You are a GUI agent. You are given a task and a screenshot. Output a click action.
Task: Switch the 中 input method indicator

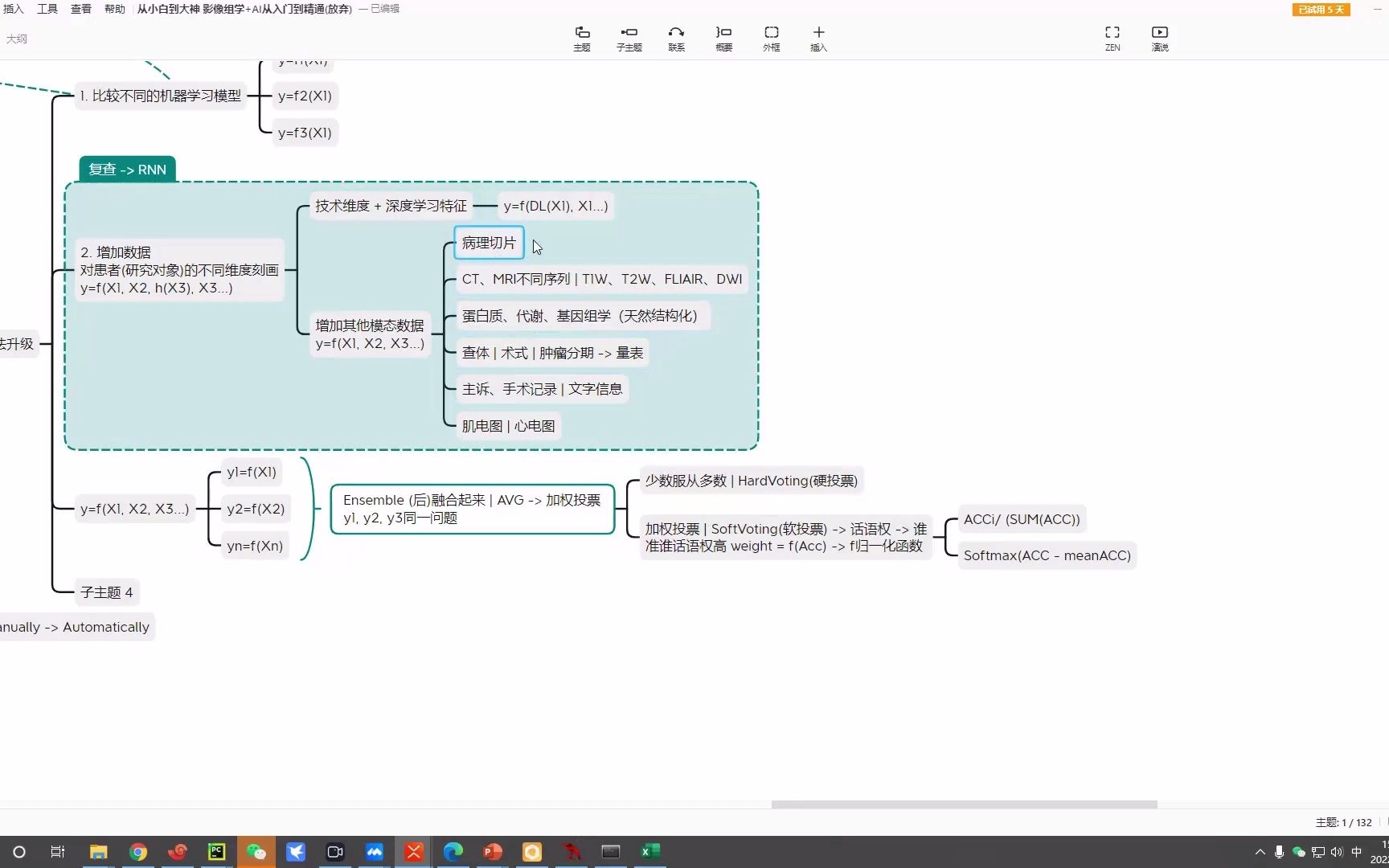click(x=1357, y=852)
